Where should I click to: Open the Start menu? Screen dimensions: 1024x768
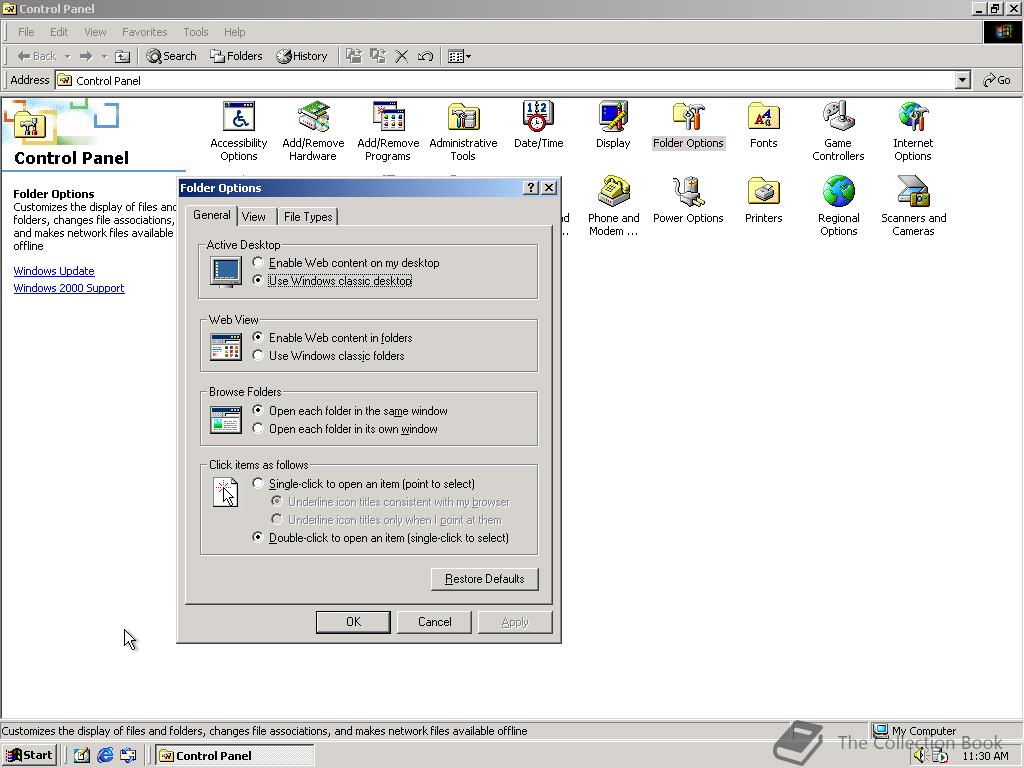coord(29,756)
